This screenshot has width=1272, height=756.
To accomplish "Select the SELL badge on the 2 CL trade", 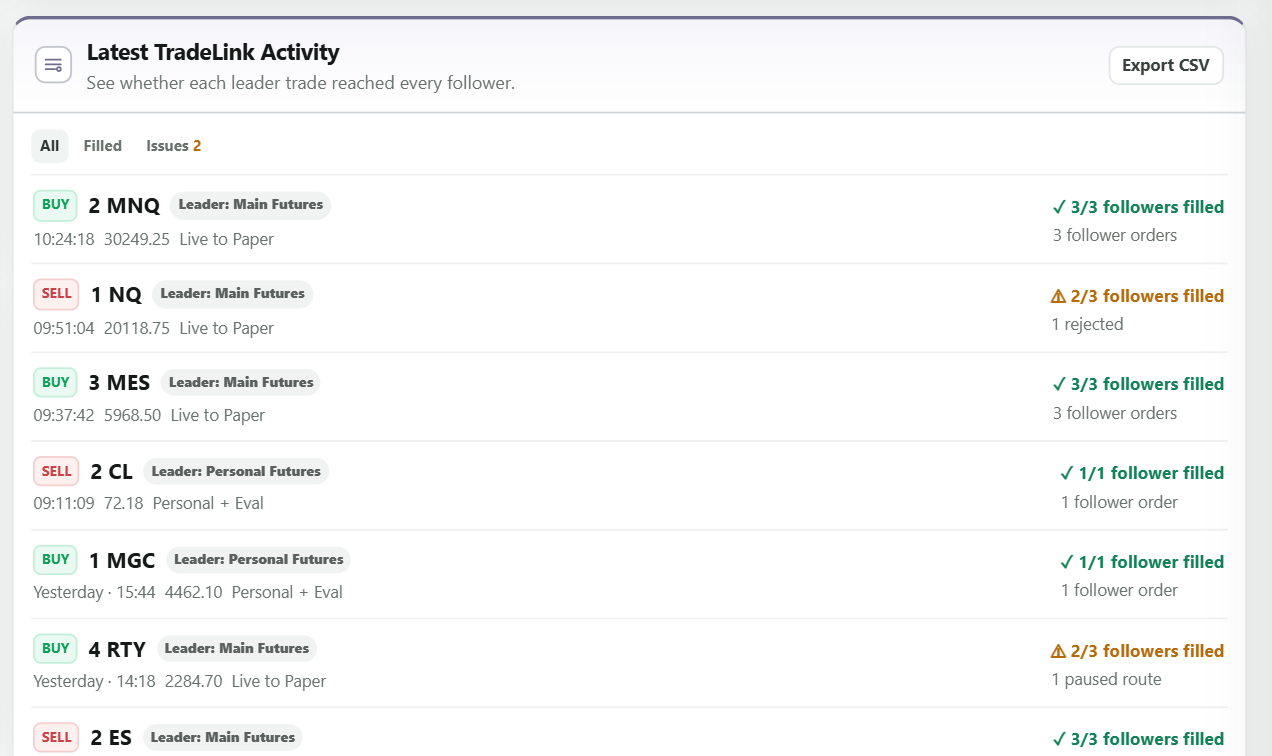I will click(x=57, y=471).
